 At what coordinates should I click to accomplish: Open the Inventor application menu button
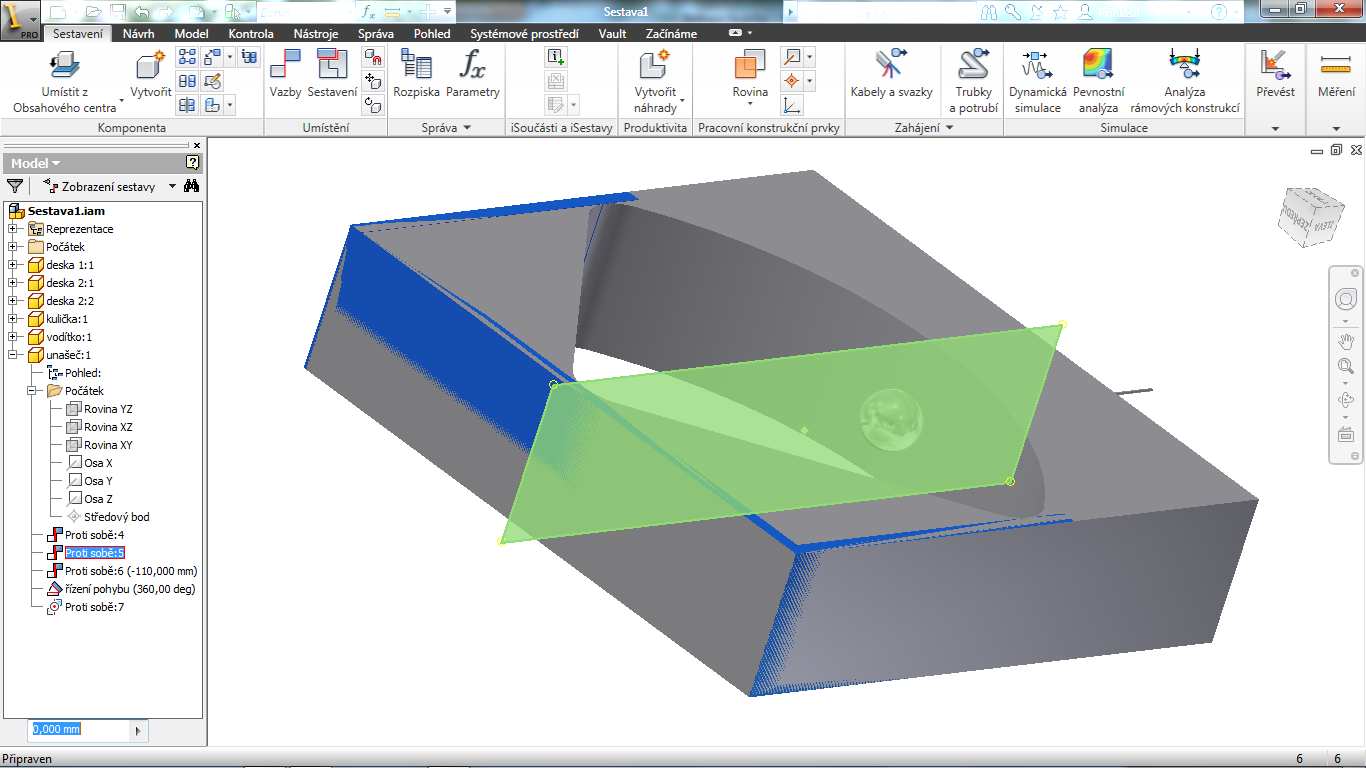pyautogui.click(x=20, y=19)
